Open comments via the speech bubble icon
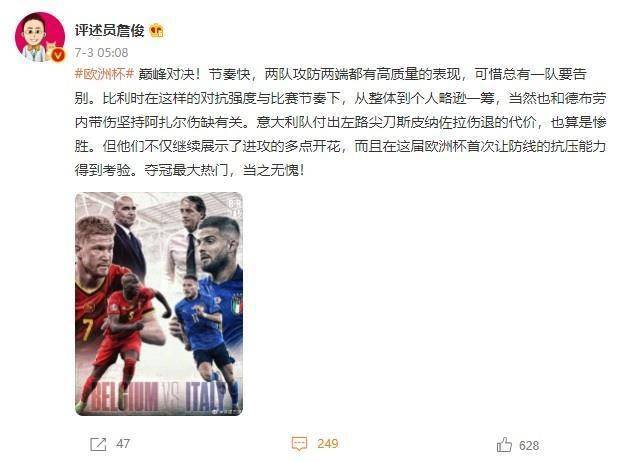This screenshot has height=462, width=620. pos(299,444)
